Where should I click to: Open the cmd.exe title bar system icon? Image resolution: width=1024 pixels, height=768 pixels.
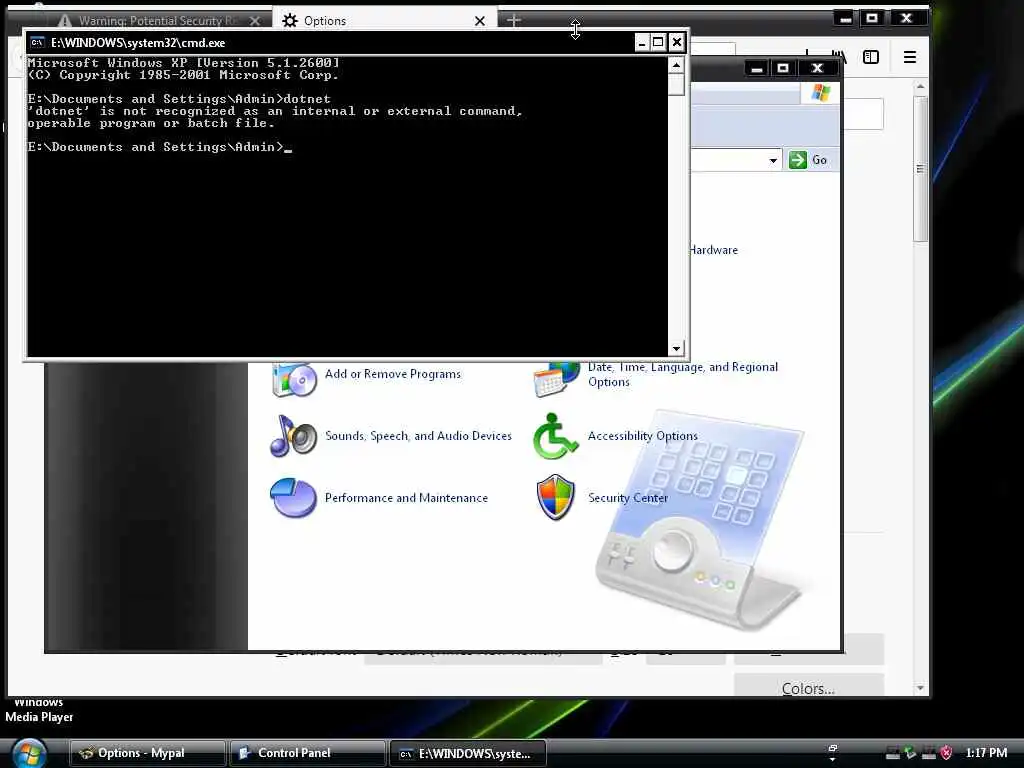tap(37, 42)
